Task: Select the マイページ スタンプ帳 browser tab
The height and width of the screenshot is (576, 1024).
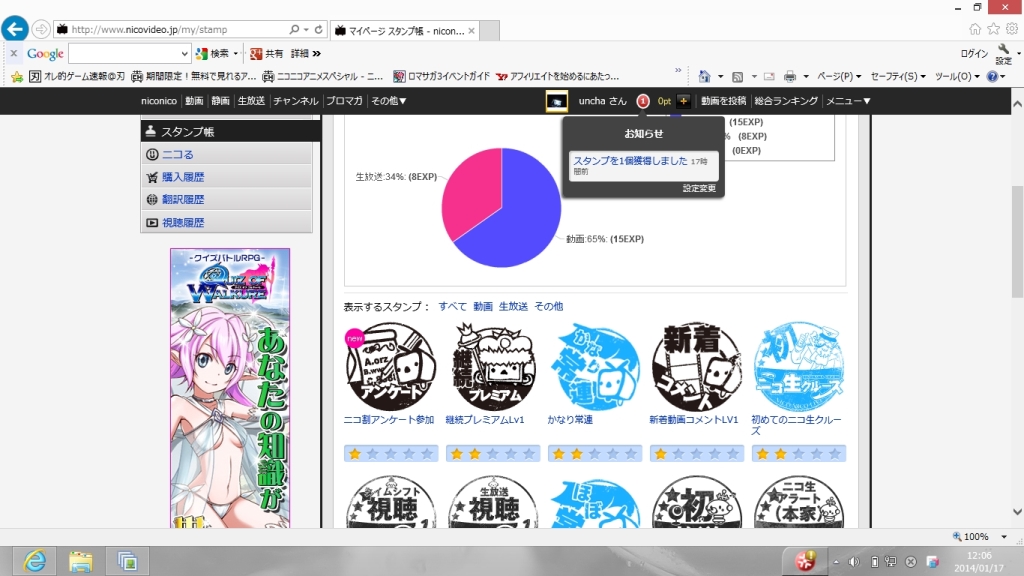Action: coord(404,31)
